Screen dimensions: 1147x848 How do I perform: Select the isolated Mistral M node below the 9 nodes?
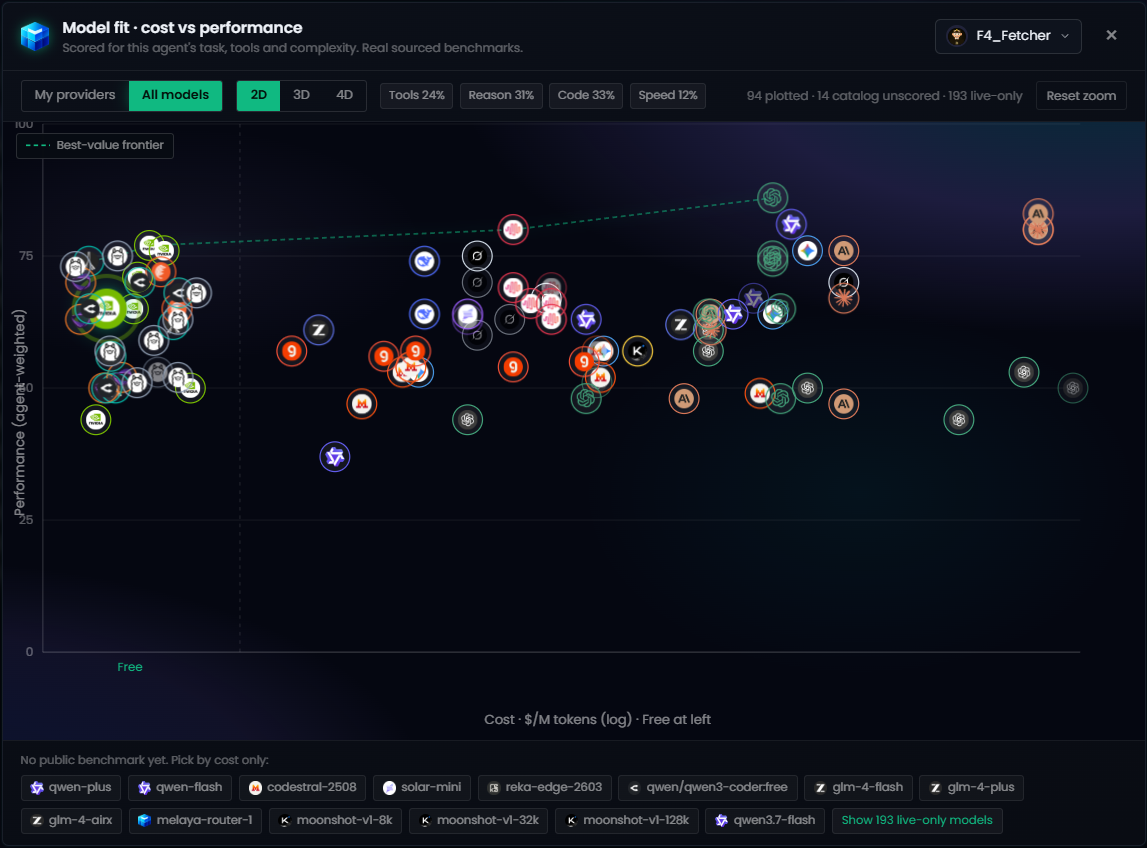pyautogui.click(x=361, y=404)
